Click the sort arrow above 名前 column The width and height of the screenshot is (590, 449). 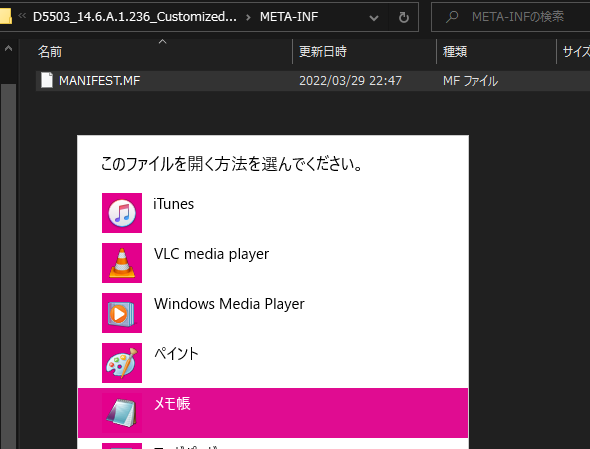point(163,41)
